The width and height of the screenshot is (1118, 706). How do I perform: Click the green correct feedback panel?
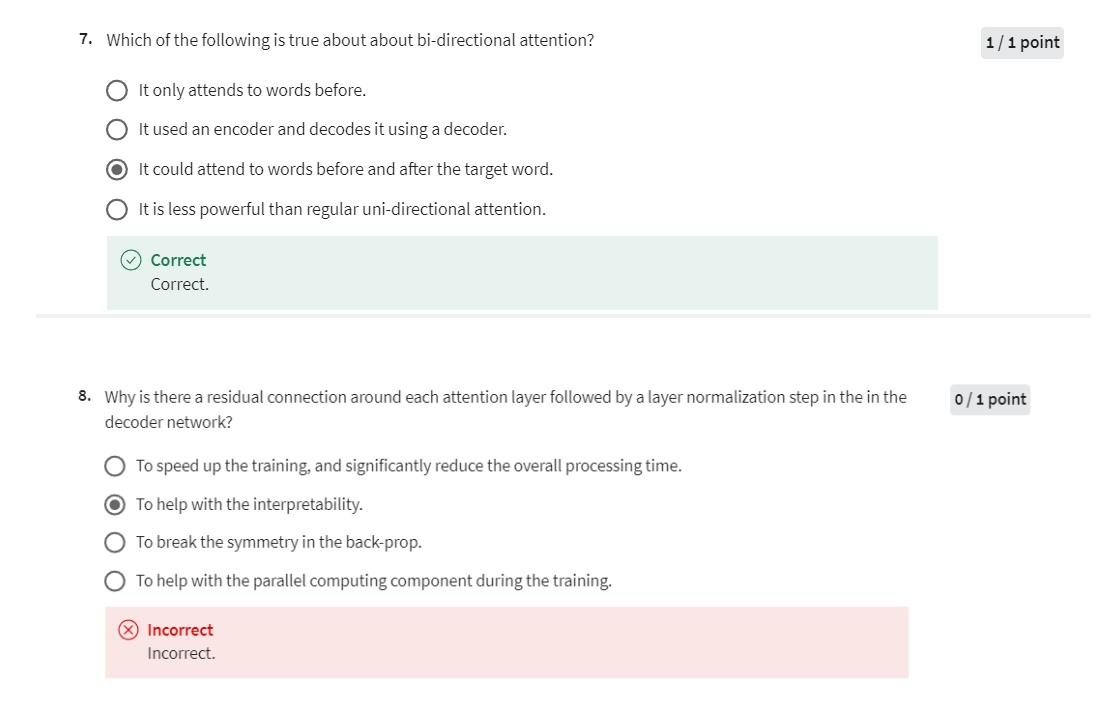tap(523, 273)
